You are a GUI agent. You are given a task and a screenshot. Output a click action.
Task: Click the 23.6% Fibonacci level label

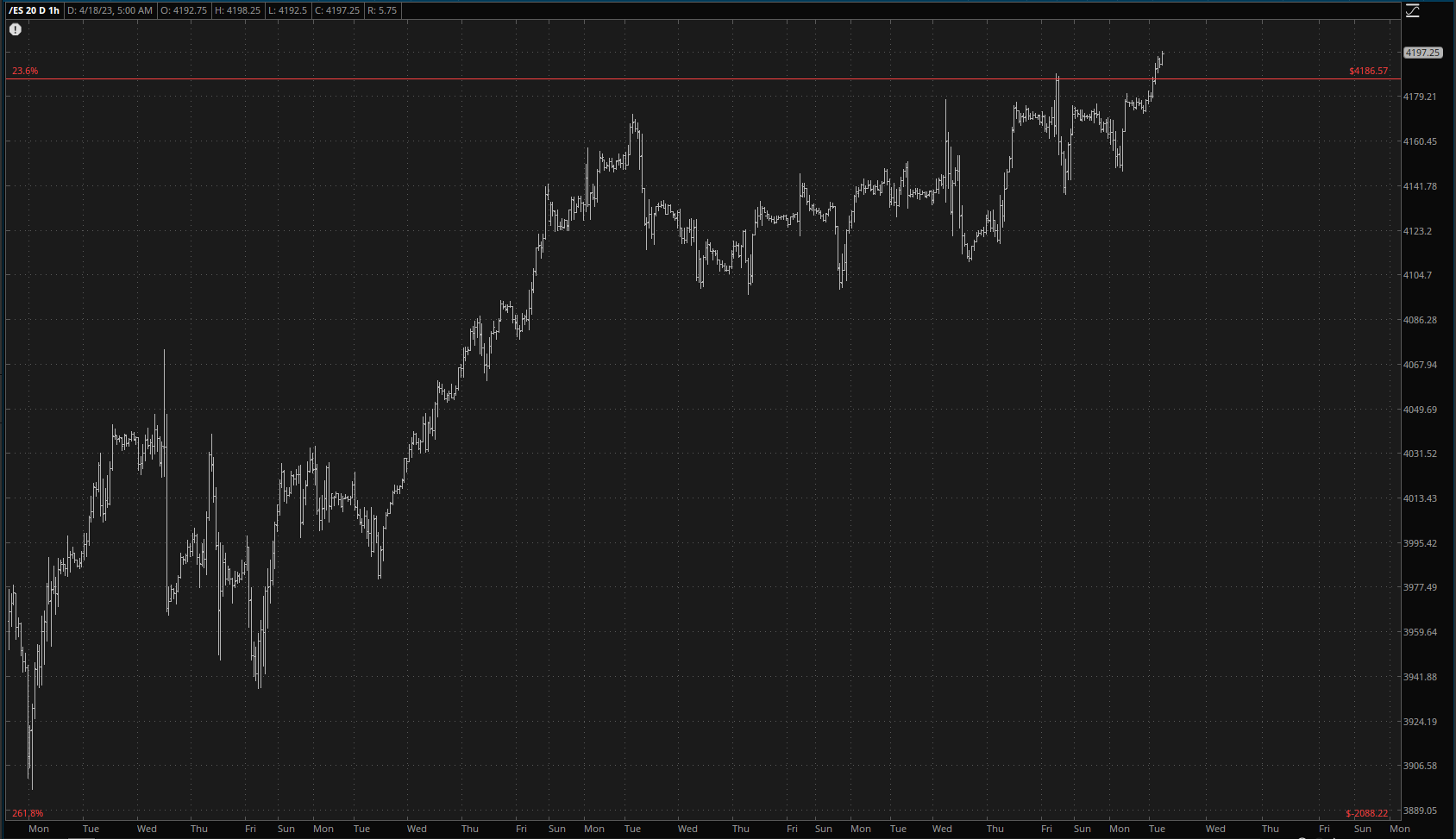[x=25, y=71]
